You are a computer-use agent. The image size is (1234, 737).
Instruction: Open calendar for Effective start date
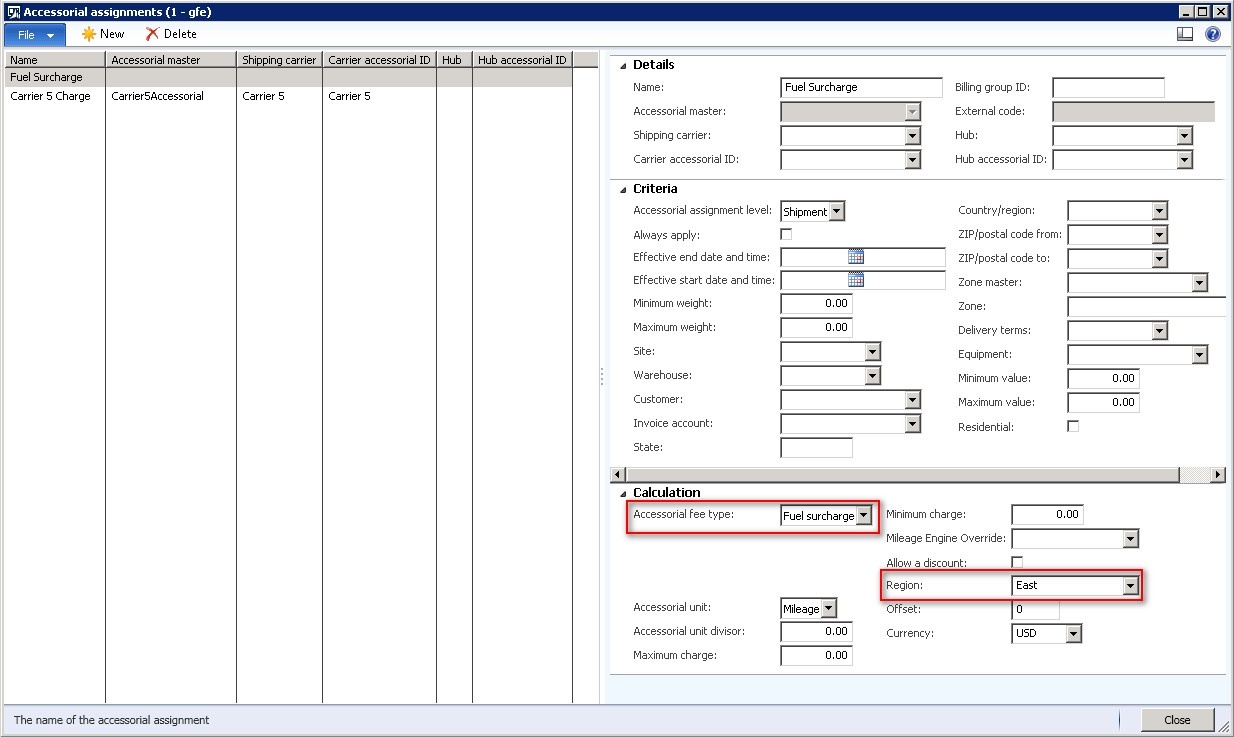[x=856, y=281]
